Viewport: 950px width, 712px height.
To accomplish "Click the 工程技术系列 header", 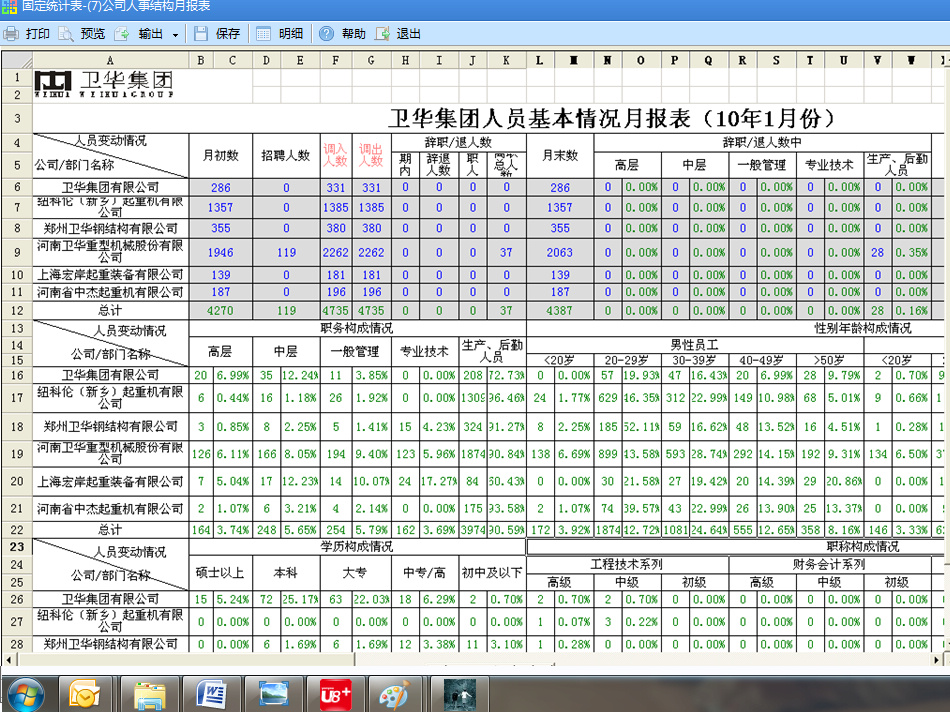I will point(627,565).
